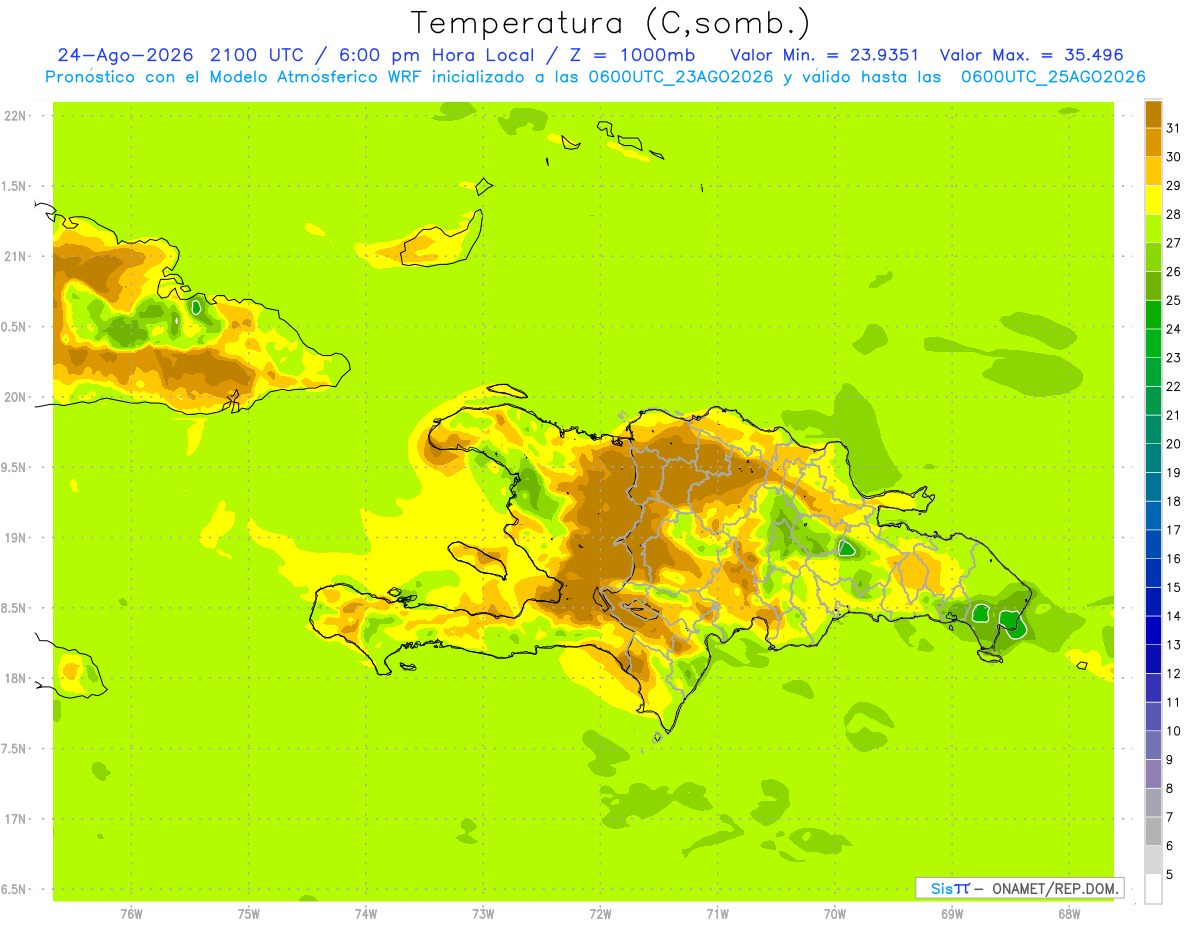Pick the gray legend band between 6 and 7
This screenshot has width=1200, height=927.
coord(1153,831)
